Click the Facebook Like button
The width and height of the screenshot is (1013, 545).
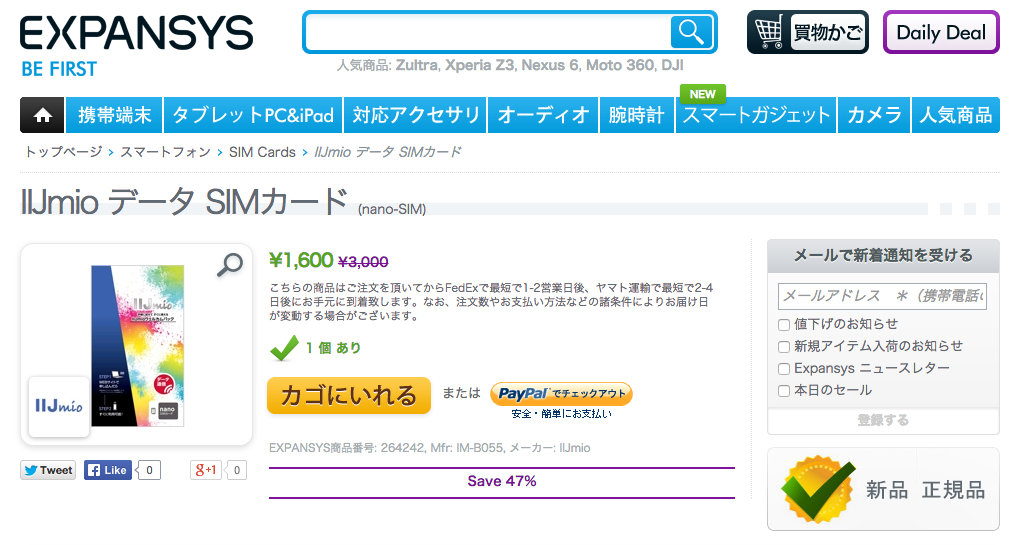(x=108, y=470)
